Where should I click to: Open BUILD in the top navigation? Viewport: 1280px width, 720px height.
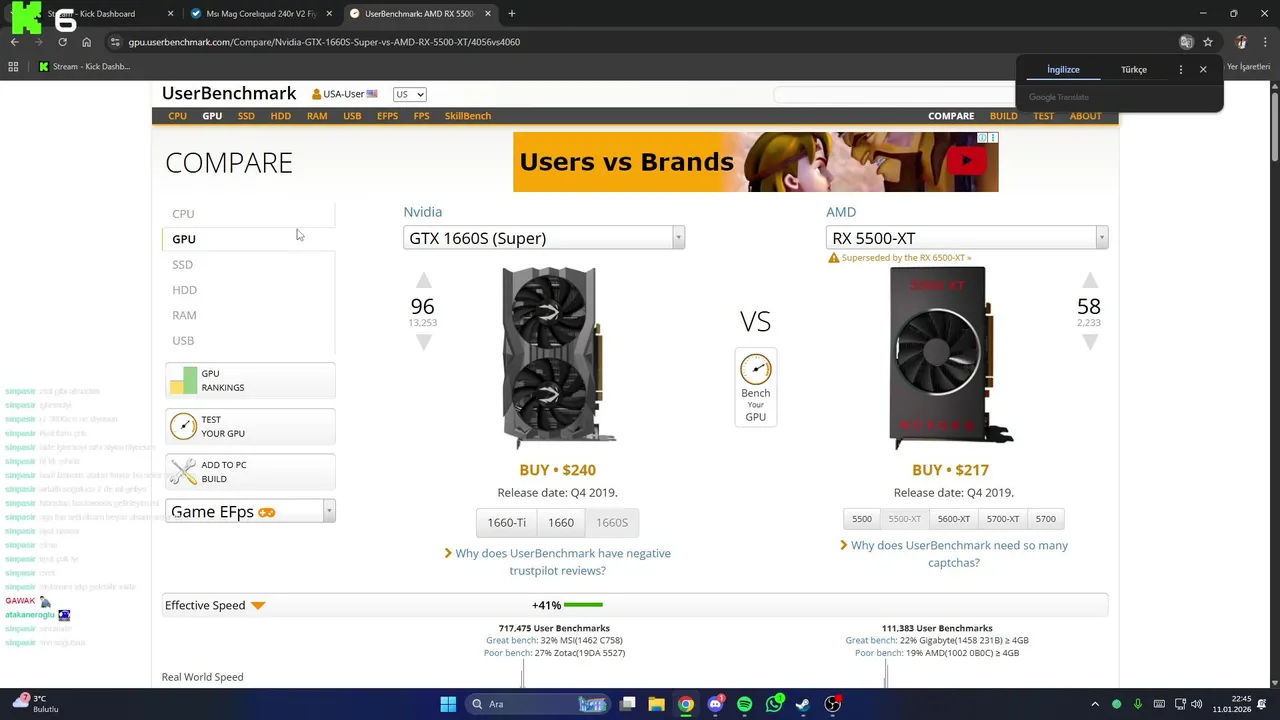(x=1003, y=116)
